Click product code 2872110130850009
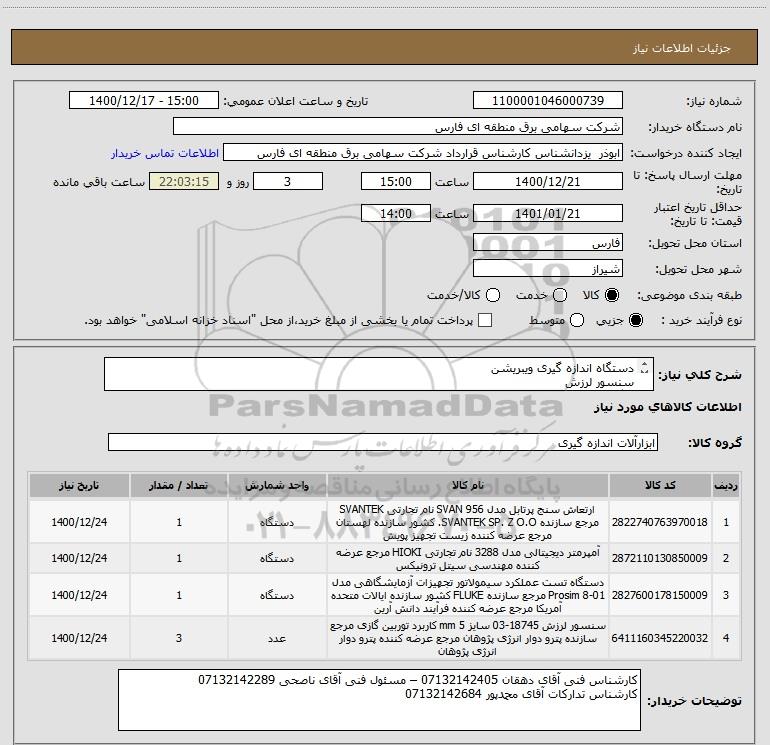Screen dimensions: 770x745 pos(660,558)
